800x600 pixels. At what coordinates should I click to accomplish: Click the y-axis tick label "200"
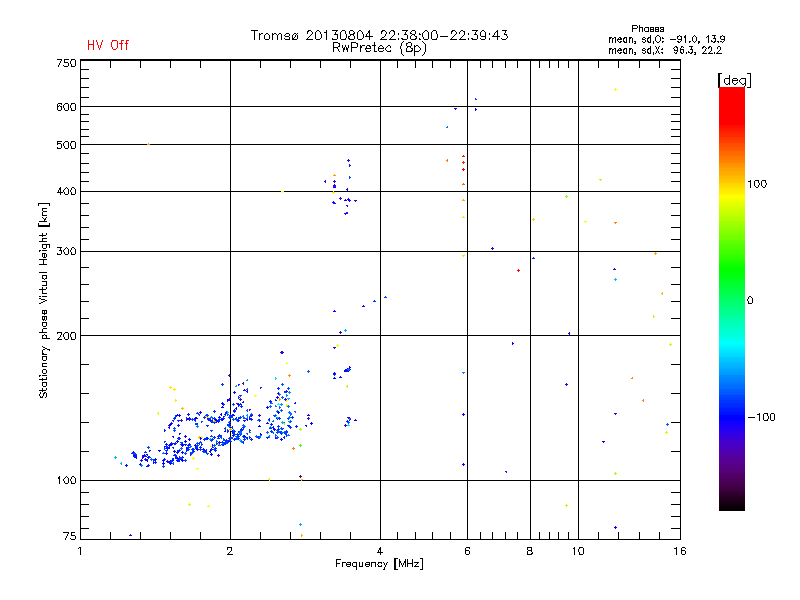point(66,336)
